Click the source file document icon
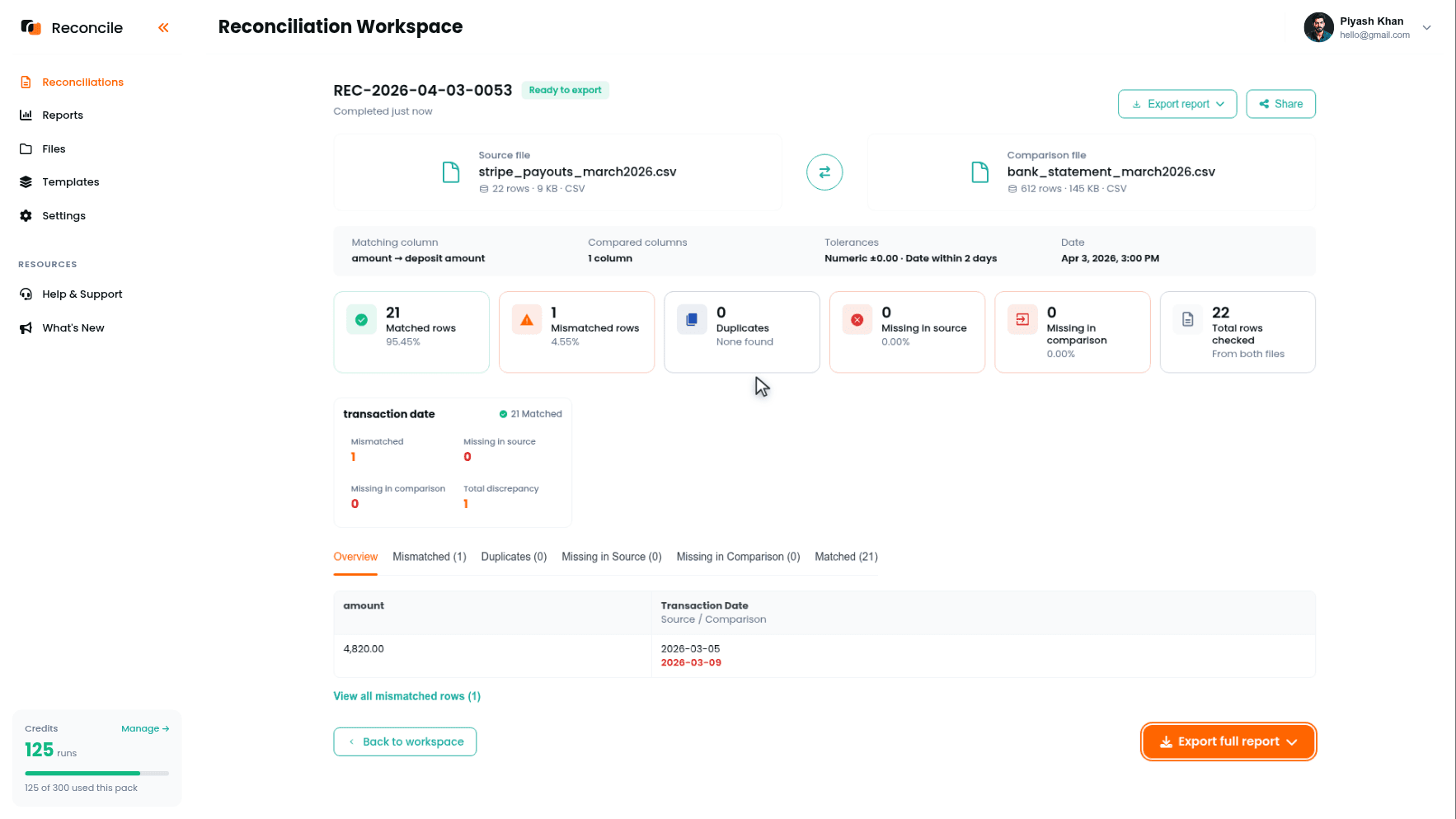The height and width of the screenshot is (819, 1456). point(451,172)
